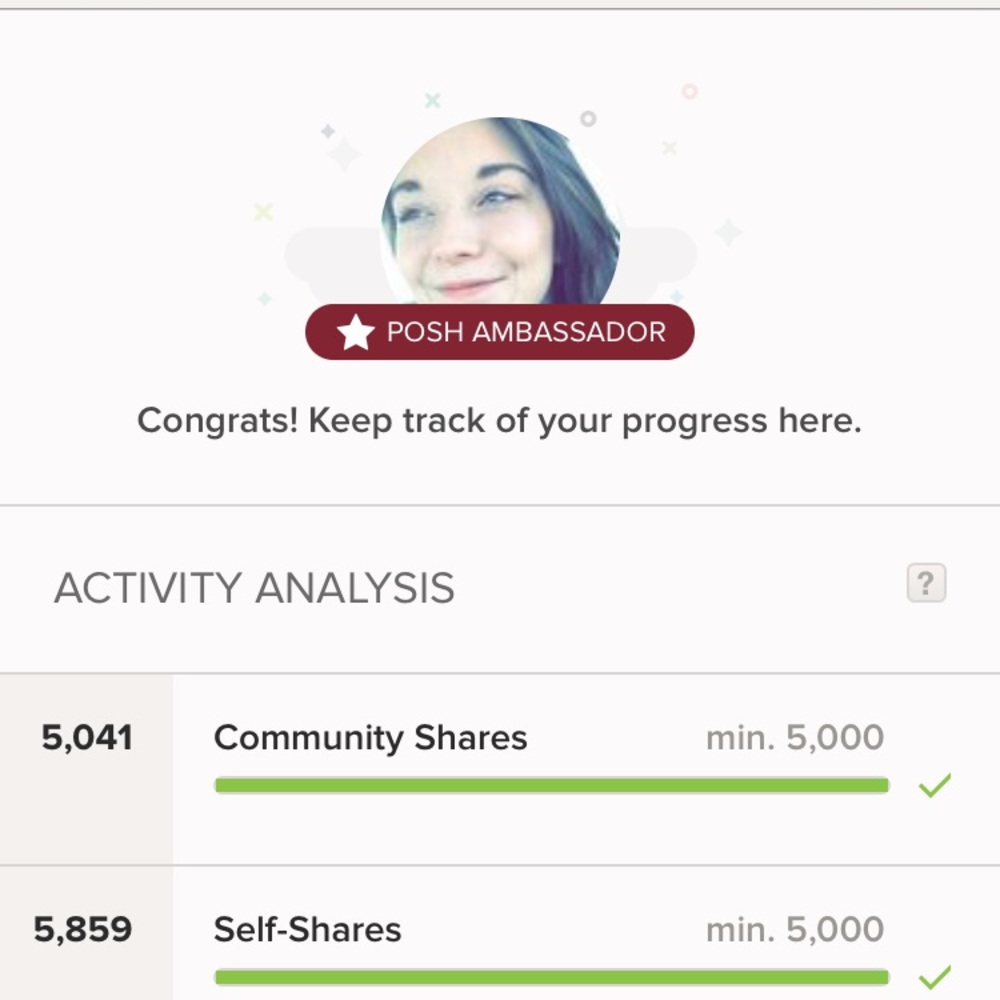The height and width of the screenshot is (1000, 1000).
Task: Tap the star icon on the Posh Ambassador badge
Action: (x=354, y=330)
